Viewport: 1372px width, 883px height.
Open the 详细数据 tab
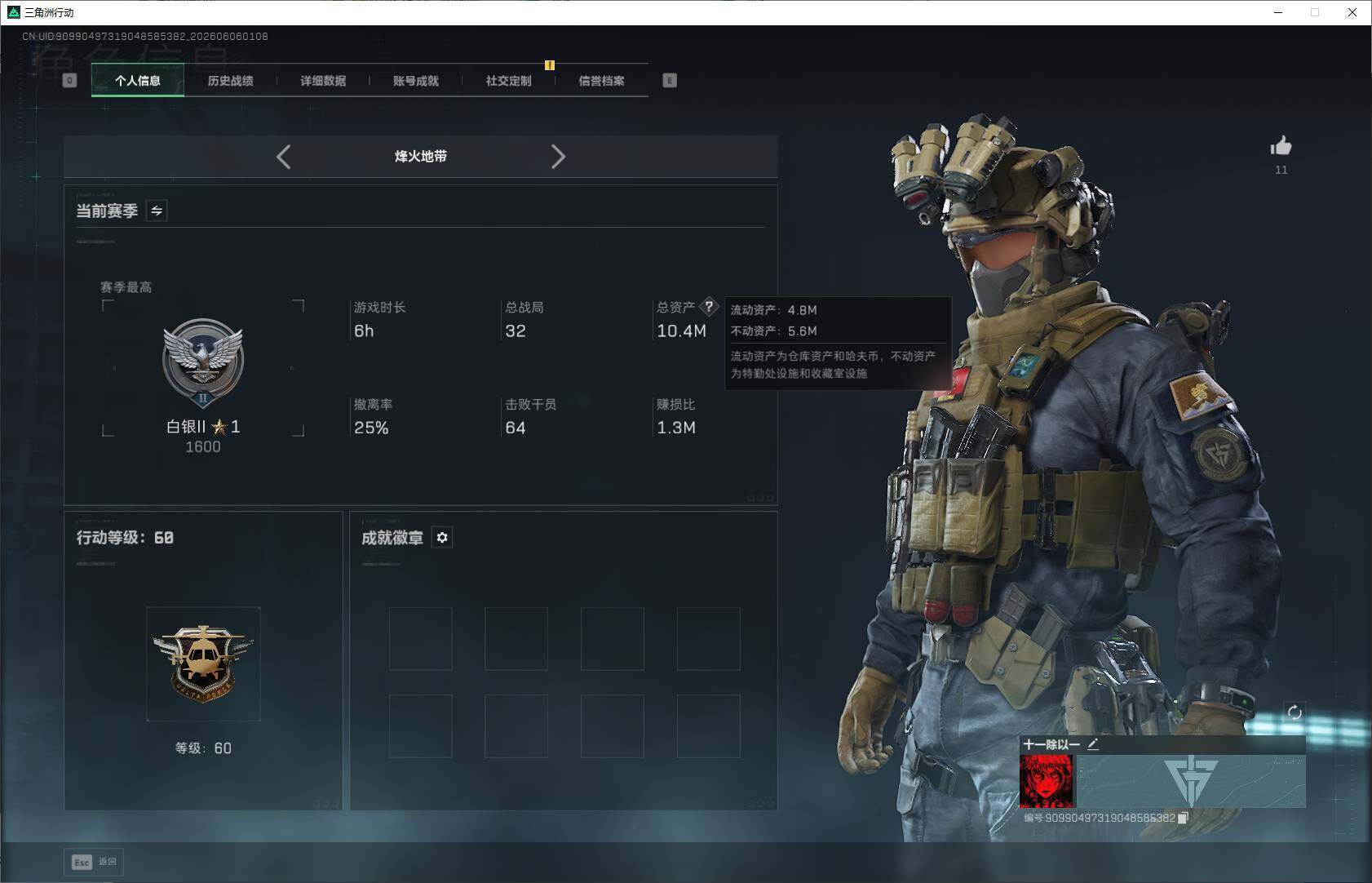coord(323,81)
